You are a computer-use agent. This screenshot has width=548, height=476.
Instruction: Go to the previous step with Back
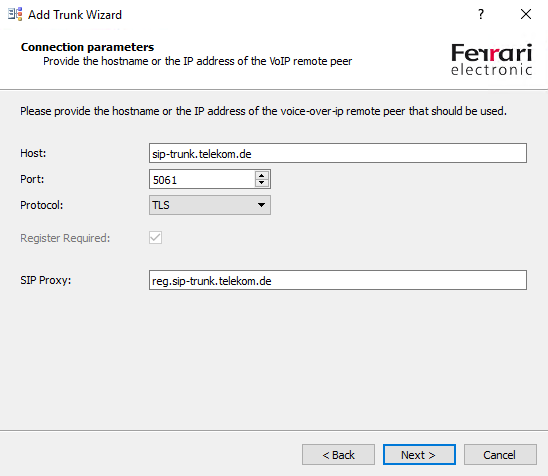click(338, 455)
